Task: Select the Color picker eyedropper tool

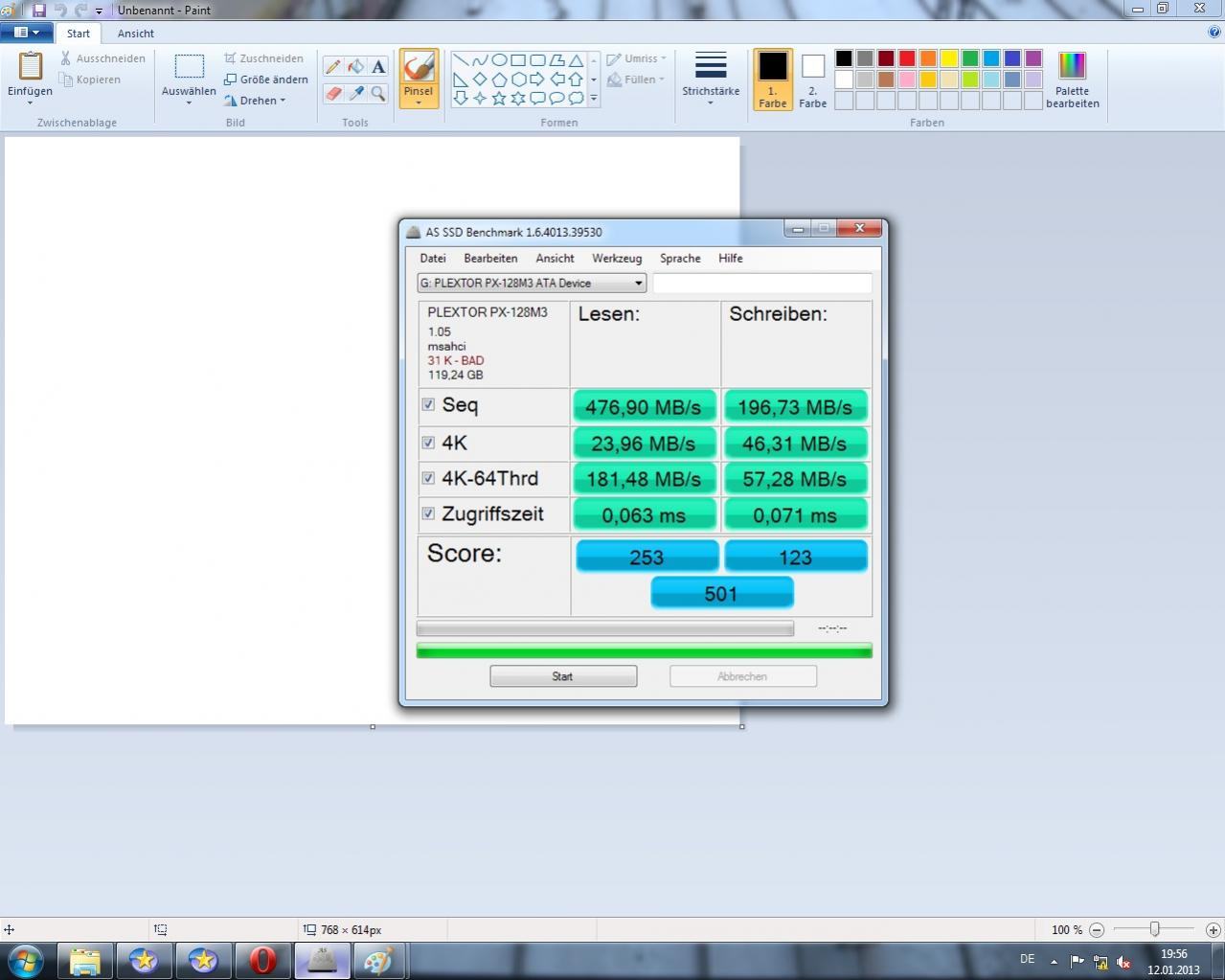Action: pos(355,93)
